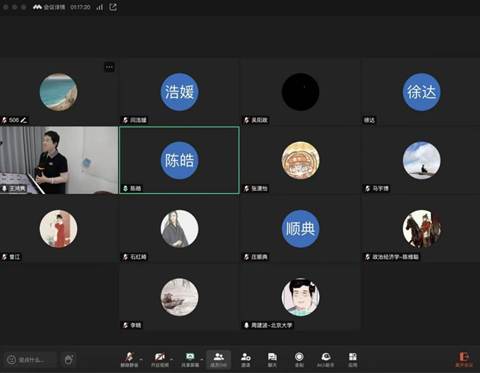480x373 pixels.
Task: Expand the screen share options arrow
Action: click(x=202, y=359)
